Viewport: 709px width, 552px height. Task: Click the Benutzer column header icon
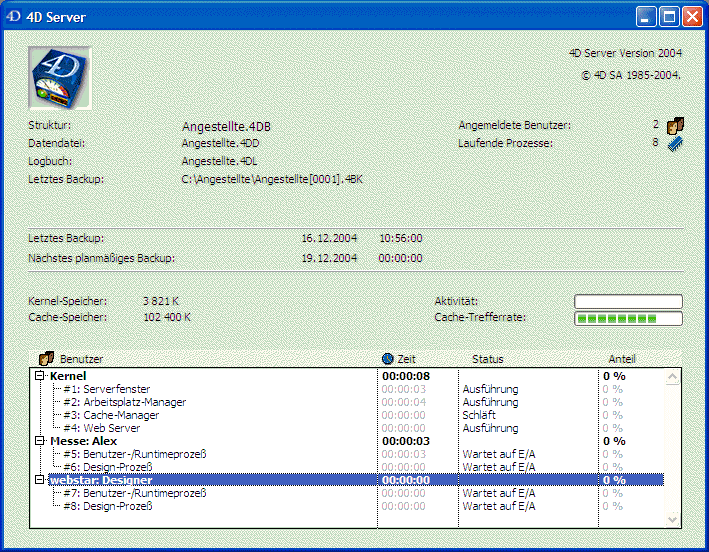45,358
